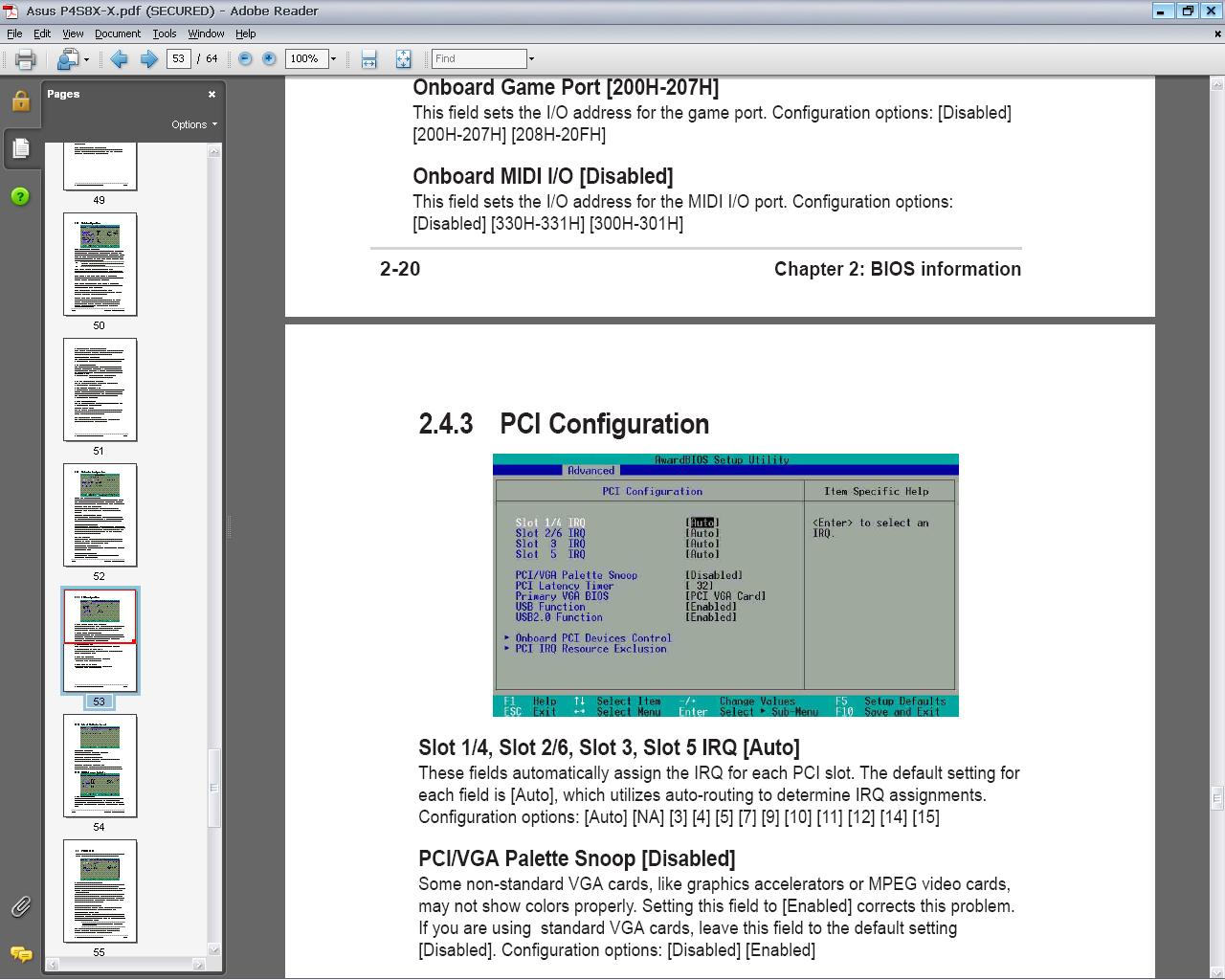Select page 52 thumbnail
1225x980 pixels.
pyautogui.click(x=100, y=515)
